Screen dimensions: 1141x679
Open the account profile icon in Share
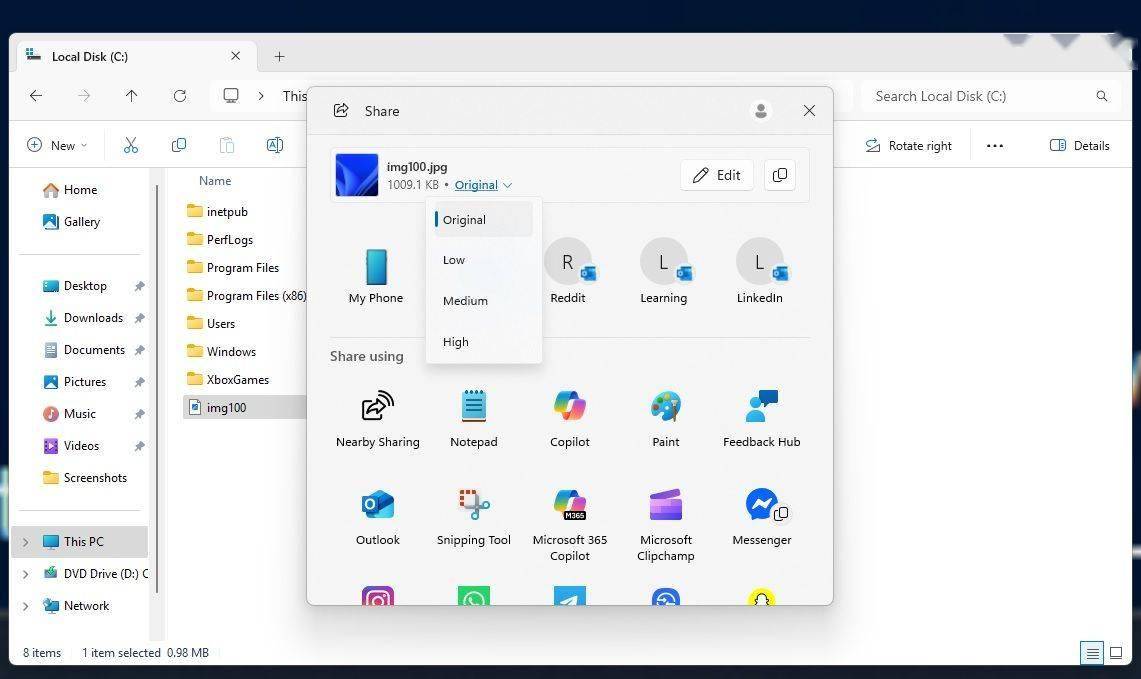761,111
